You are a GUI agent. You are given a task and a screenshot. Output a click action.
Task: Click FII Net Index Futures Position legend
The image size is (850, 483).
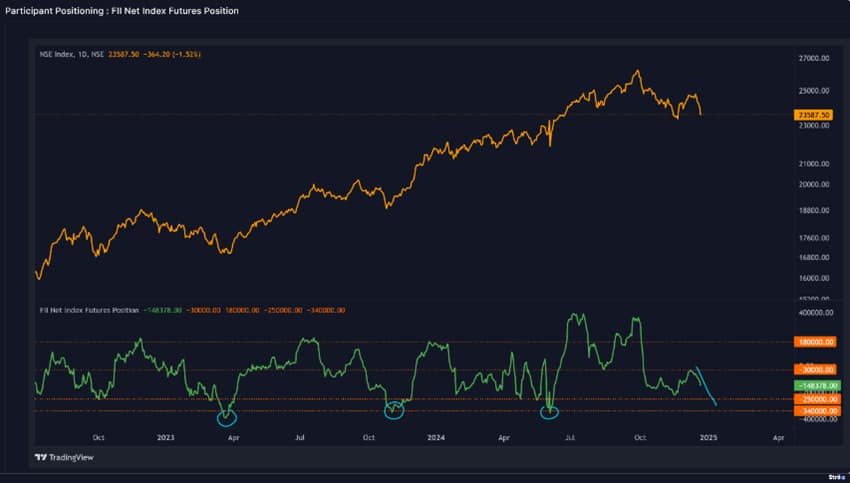[90, 310]
